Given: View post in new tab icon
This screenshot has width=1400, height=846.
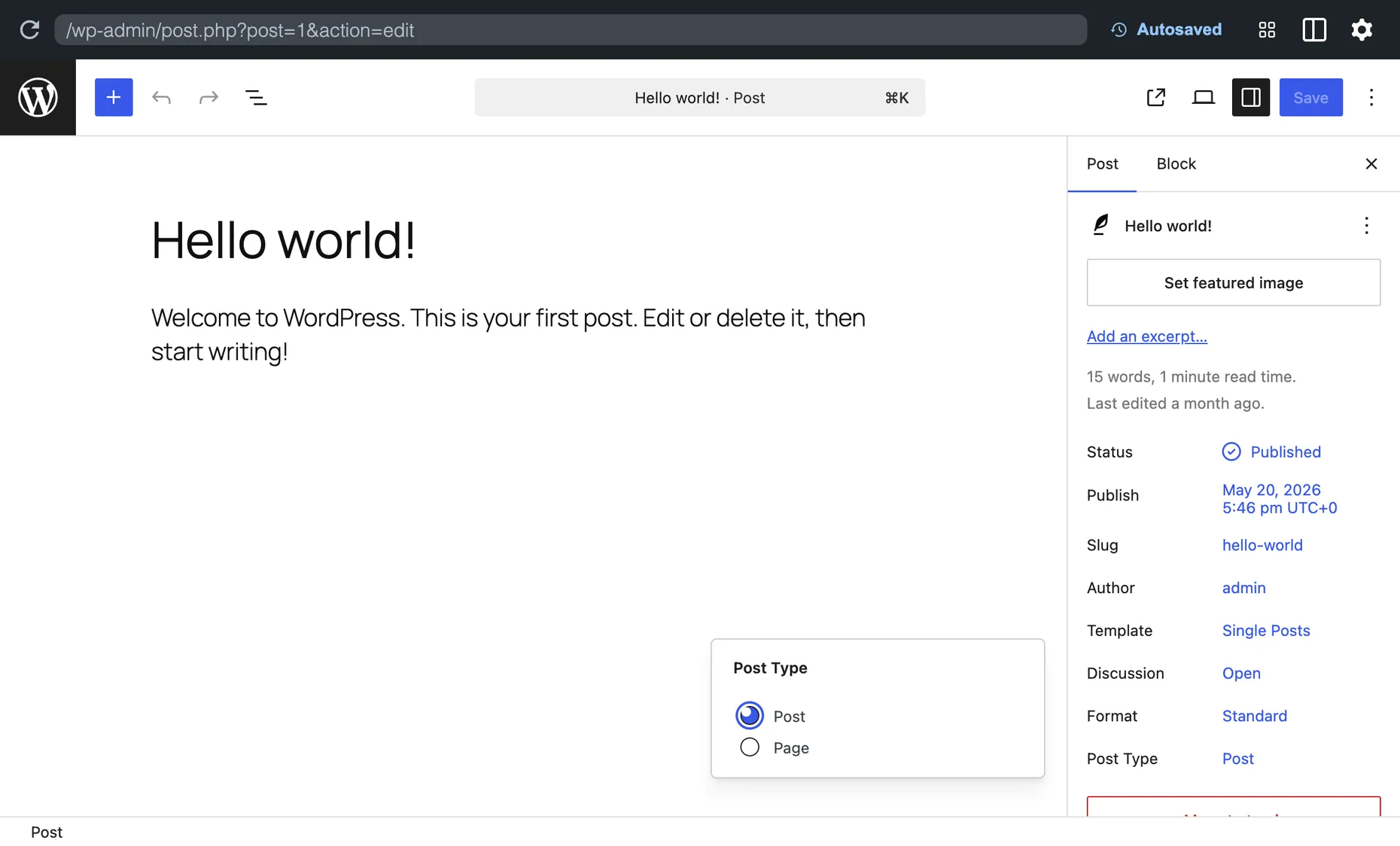Looking at the screenshot, I should [1156, 97].
